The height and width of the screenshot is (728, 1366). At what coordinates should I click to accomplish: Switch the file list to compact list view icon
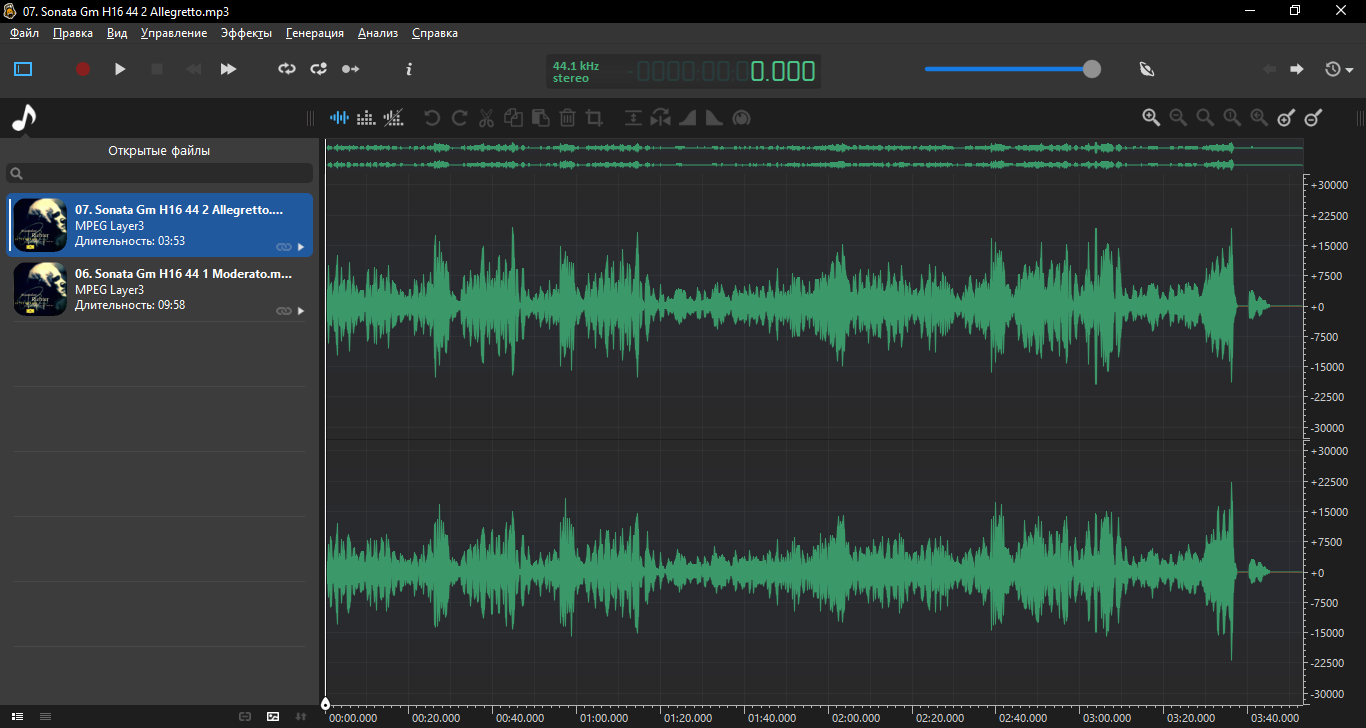45,716
